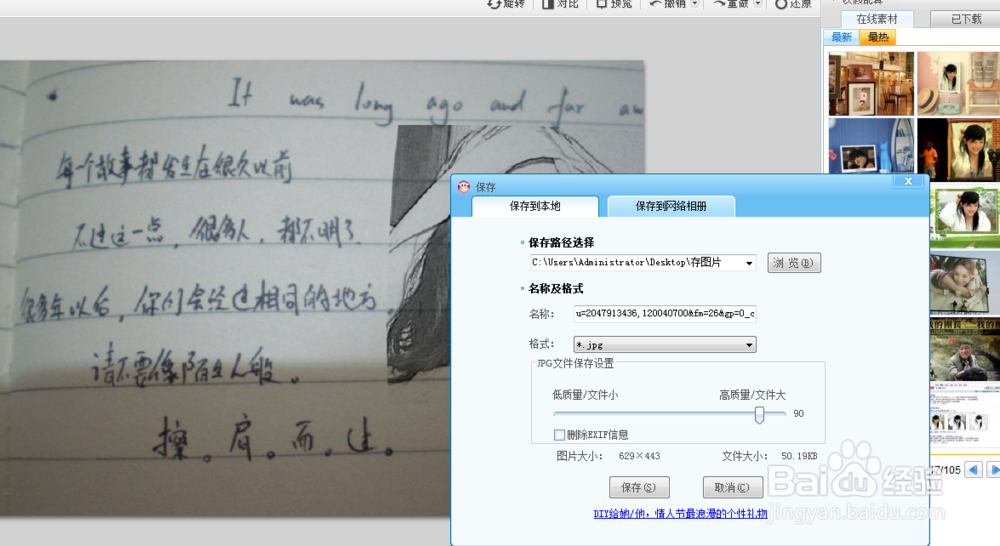Screen dimensions: 1000x546
Task: Click the redo (重做) arrow icon
Action: [719, 4]
